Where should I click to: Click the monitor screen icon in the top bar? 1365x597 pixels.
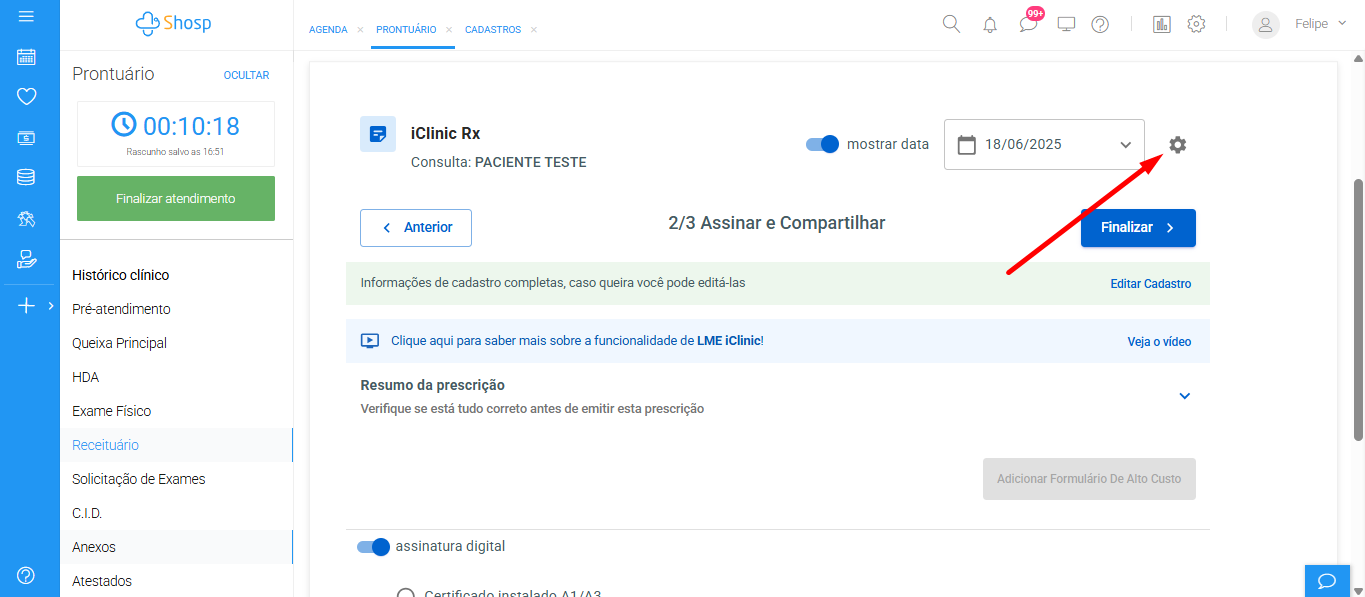(x=1066, y=25)
